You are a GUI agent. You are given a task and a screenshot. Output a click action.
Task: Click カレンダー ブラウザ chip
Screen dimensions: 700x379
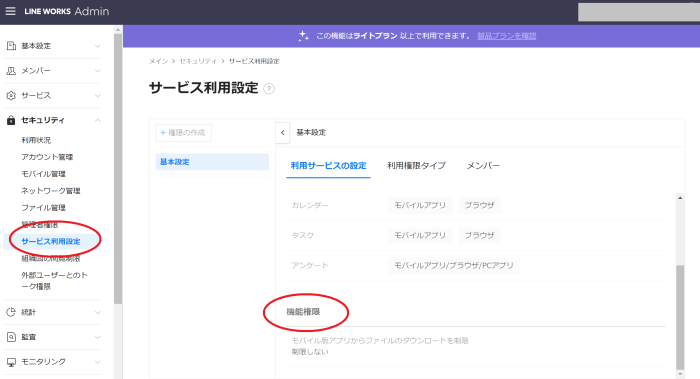pyautogui.click(x=479, y=205)
